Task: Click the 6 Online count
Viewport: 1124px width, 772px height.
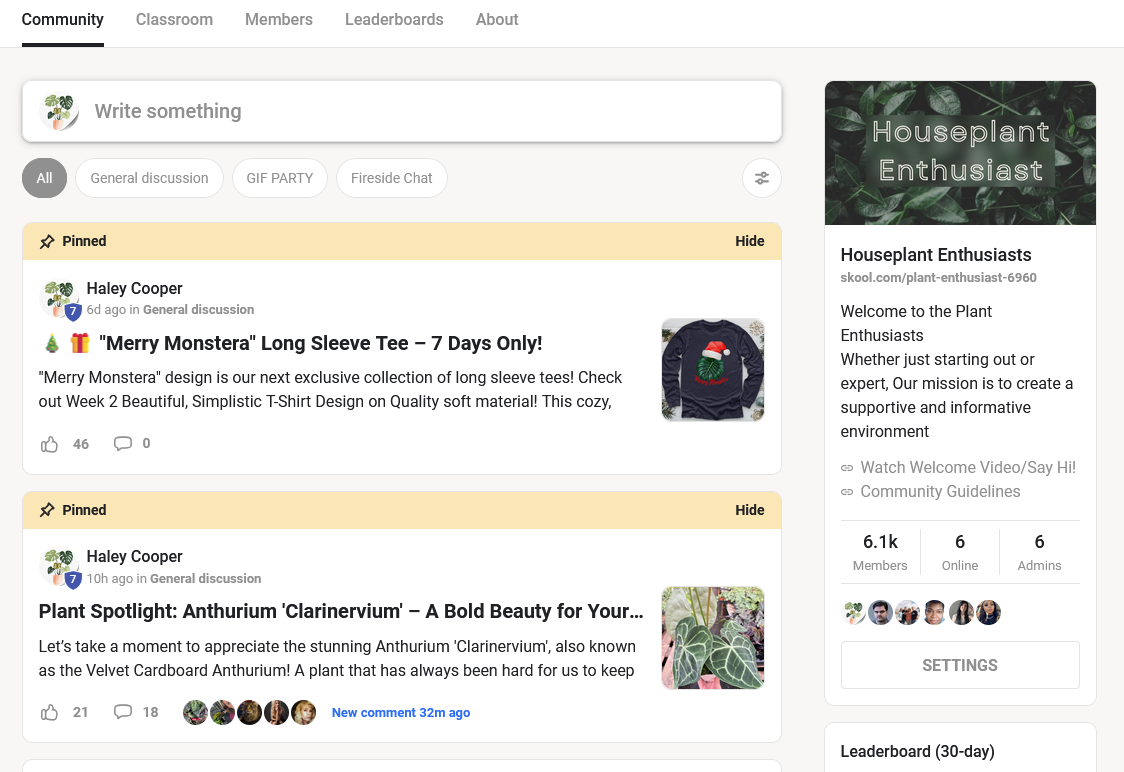Action: 960,552
